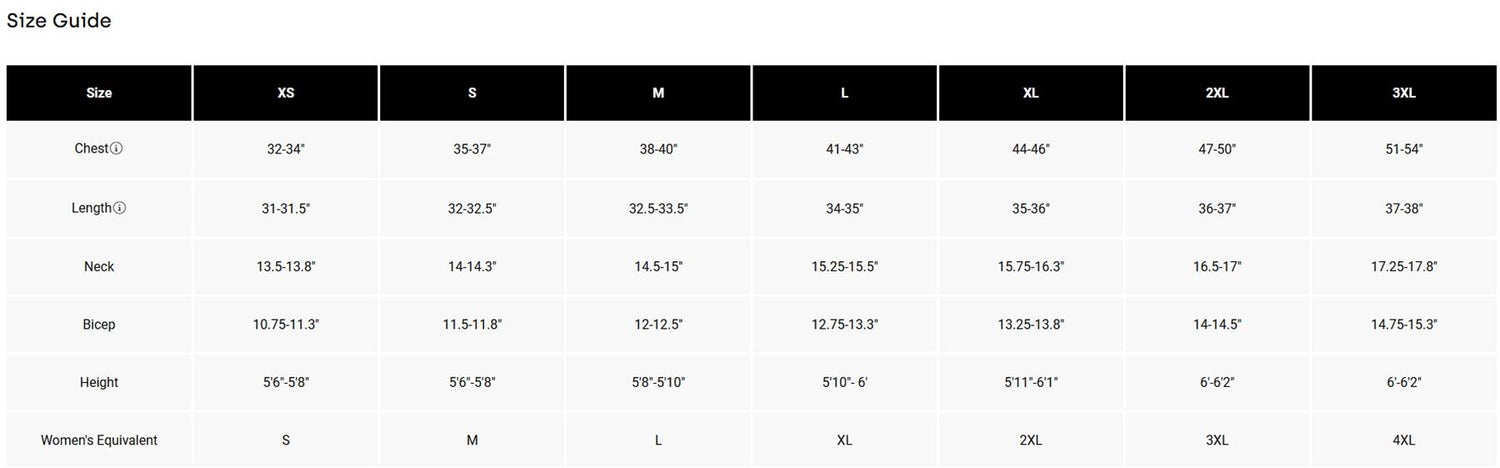Click the info icon beside Chest

pyautogui.click(x=117, y=149)
